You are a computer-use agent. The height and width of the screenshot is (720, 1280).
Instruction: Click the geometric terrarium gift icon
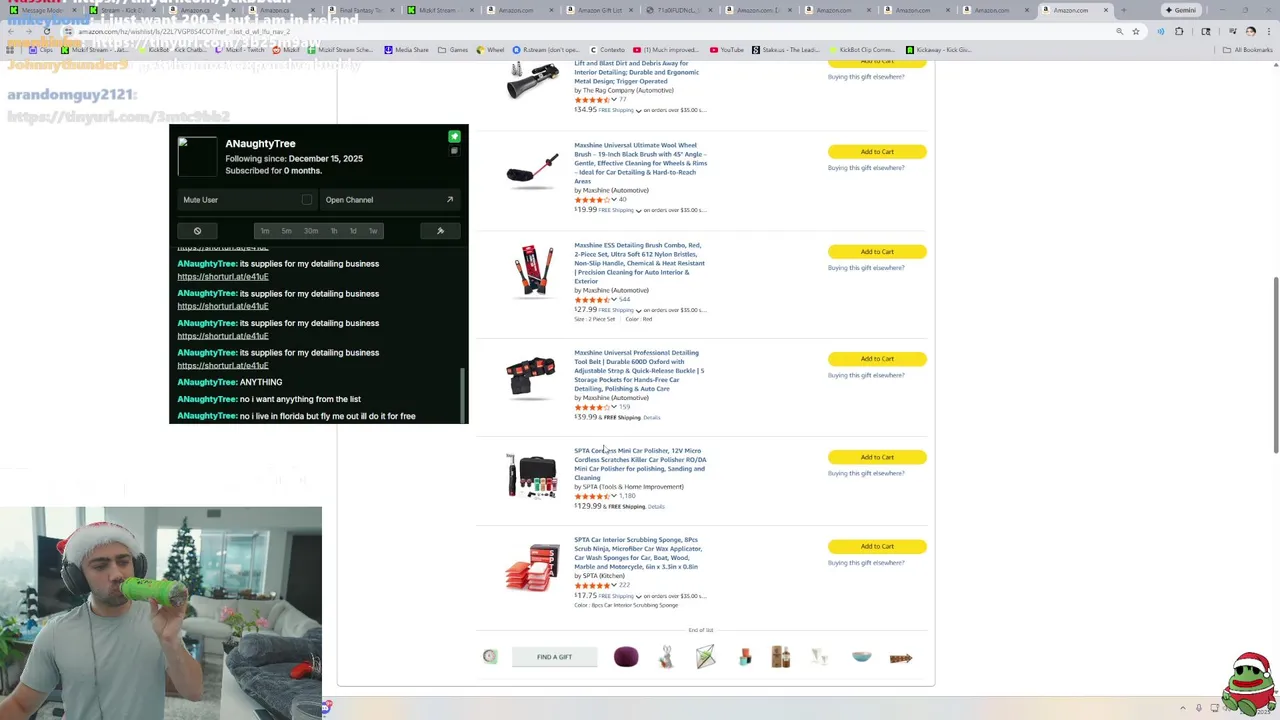click(705, 657)
